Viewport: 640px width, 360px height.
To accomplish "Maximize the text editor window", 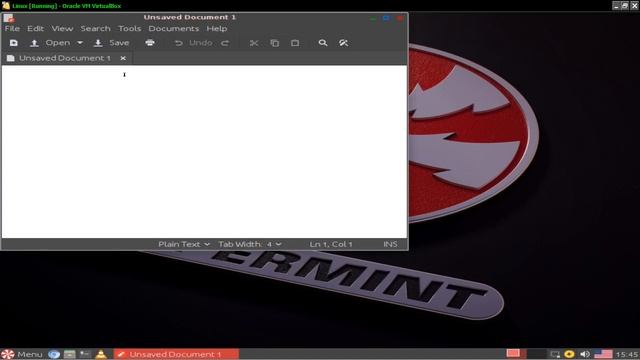I will 386,18.
